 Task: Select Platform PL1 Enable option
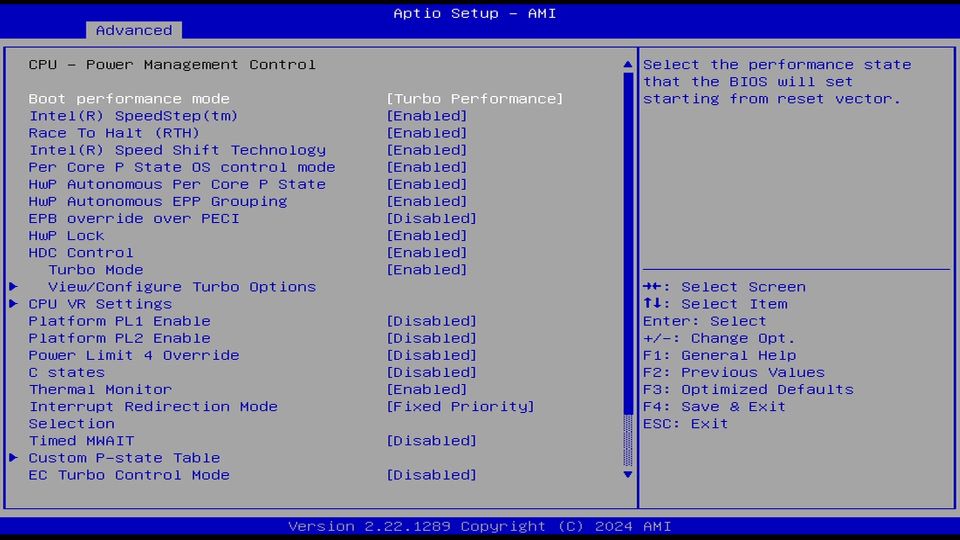point(119,321)
